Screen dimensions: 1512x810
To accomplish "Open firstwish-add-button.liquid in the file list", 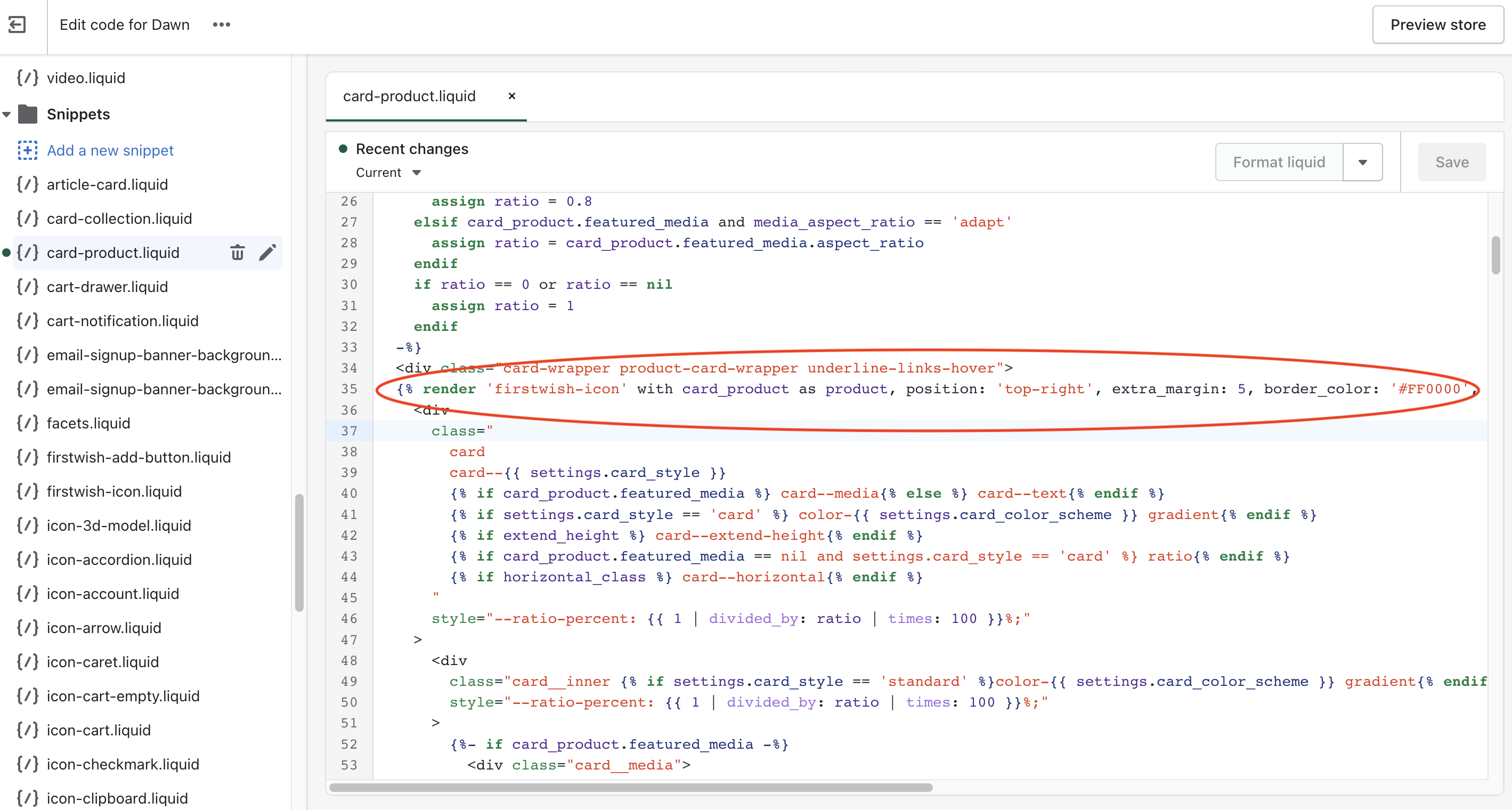I will click(139, 457).
